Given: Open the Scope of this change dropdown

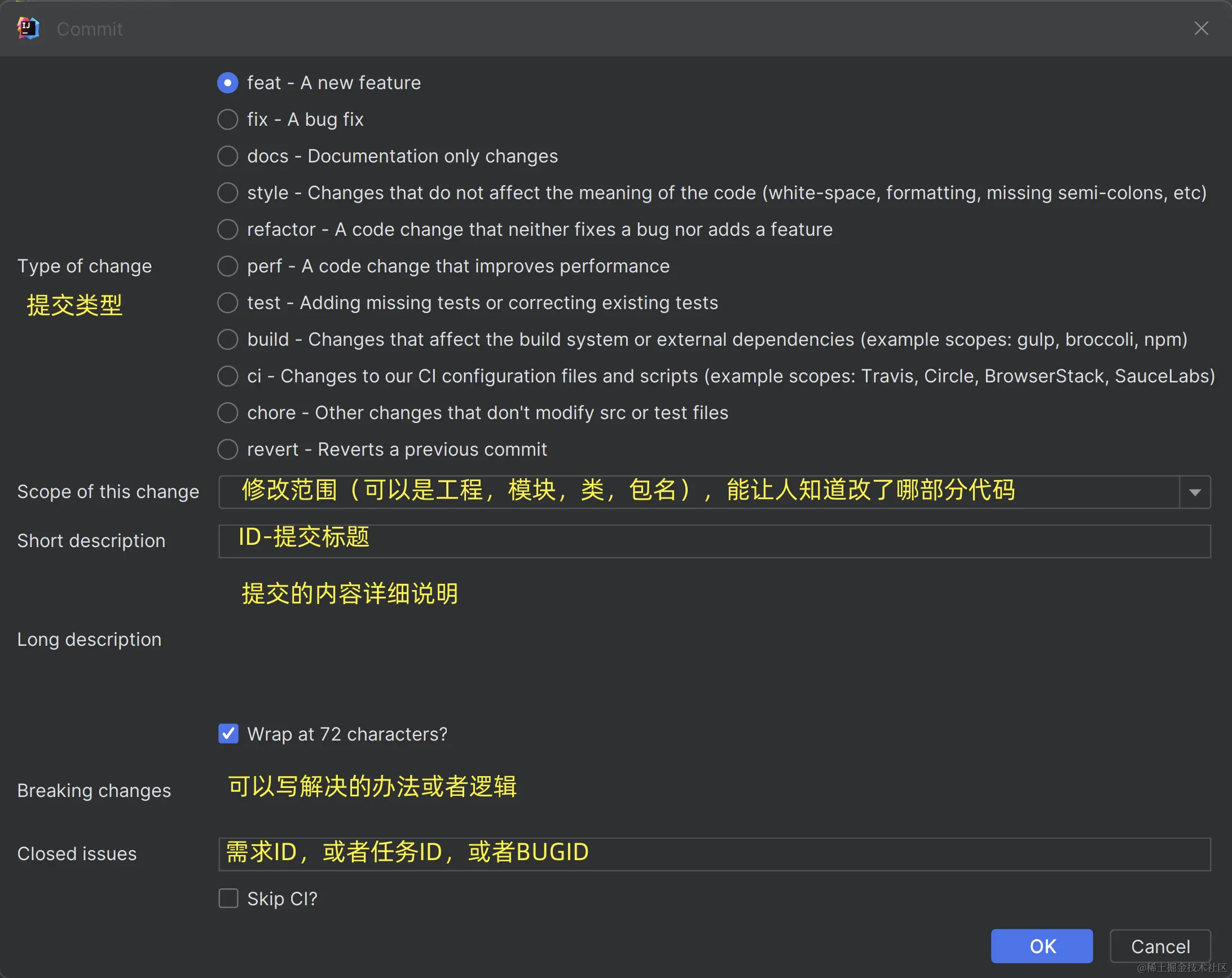Looking at the screenshot, I should tap(1195, 492).
